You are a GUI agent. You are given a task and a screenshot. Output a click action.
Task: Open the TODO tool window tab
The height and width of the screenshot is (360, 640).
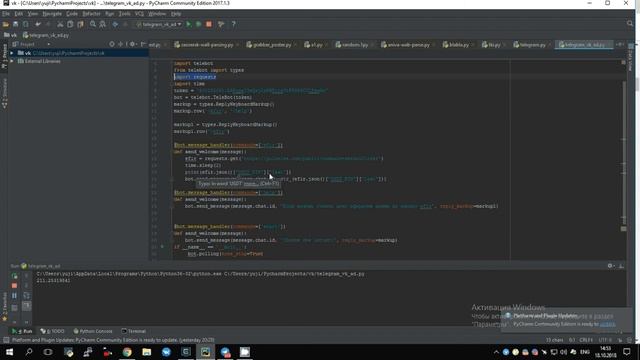(x=53, y=331)
